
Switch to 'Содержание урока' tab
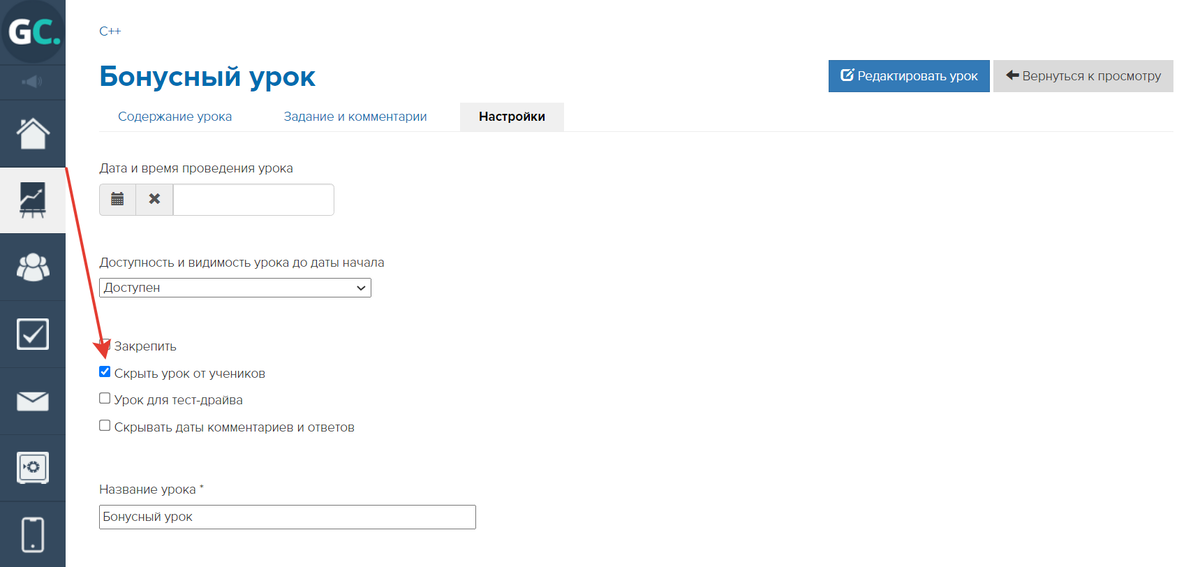click(175, 117)
